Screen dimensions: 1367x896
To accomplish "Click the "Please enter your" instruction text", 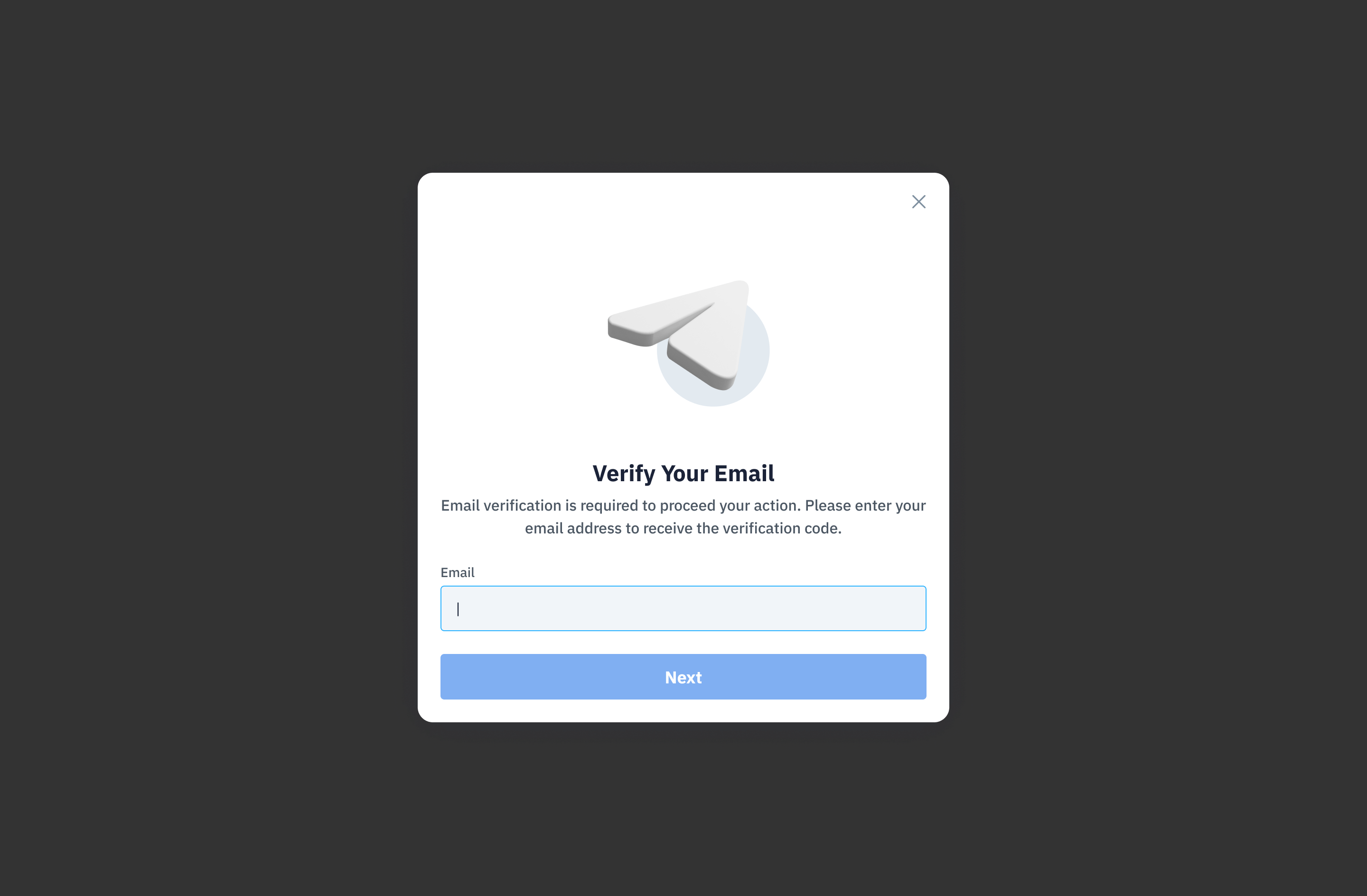I will pos(865,505).
